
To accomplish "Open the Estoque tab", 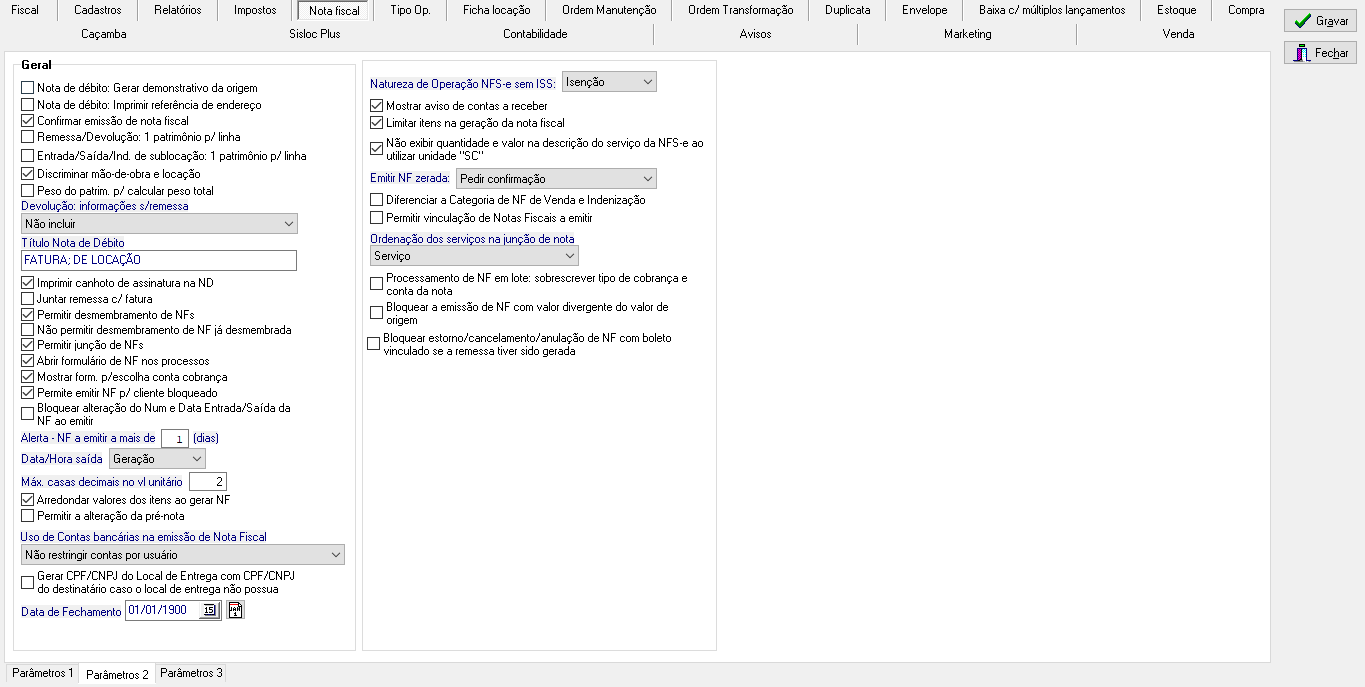I will pyautogui.click(x=1176, y=10).
